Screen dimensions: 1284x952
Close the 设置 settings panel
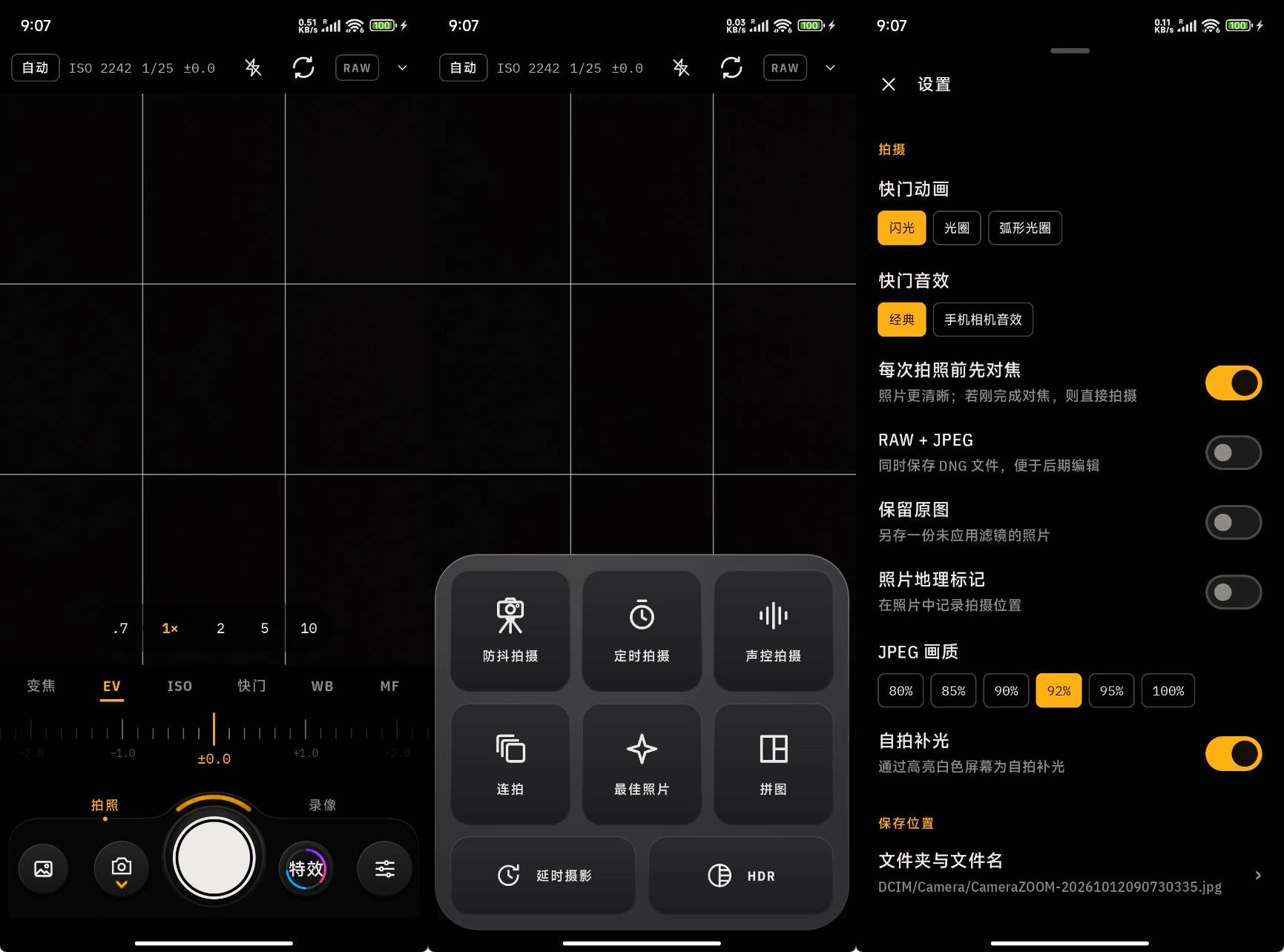[889, 85]
